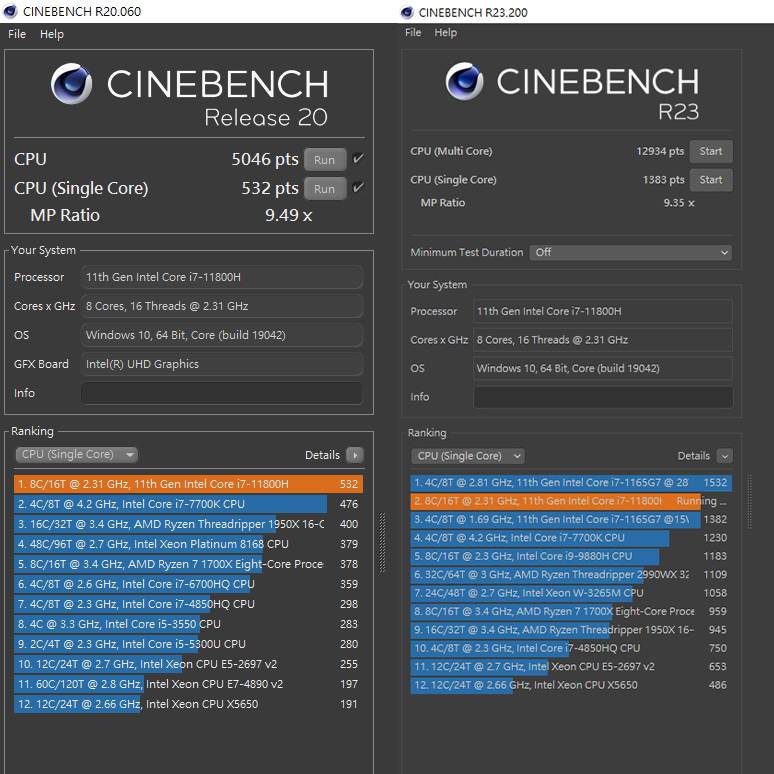Image resolution: width=774 pixels, height=774 pixels.
Task: Select R20 rank 11 Xeon E7-4890 v2 row
Action: pos(188,684)
